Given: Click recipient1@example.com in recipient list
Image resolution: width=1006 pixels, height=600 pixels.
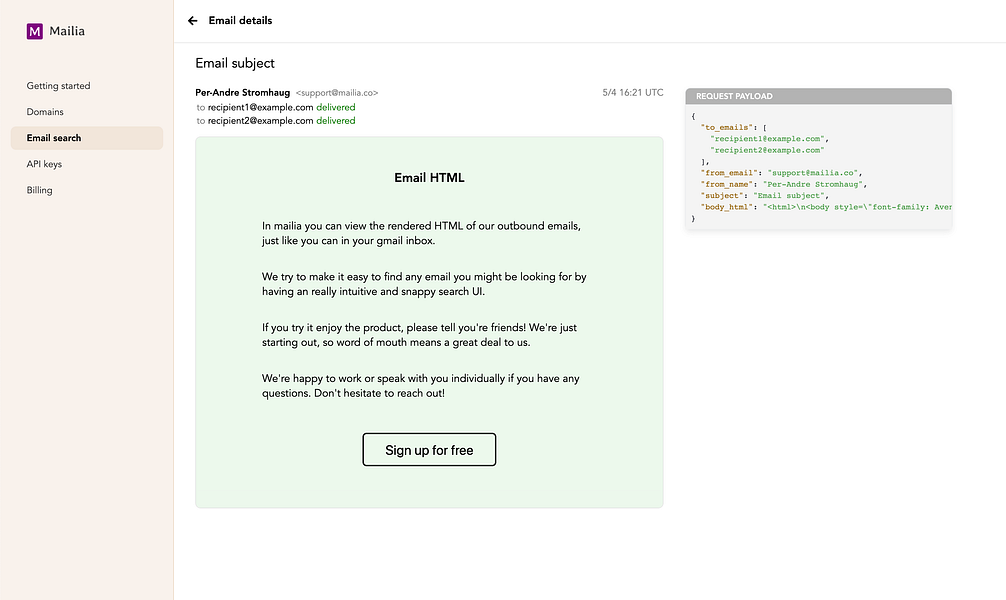Looking at the screenshot, I should [x=260, y=107].
